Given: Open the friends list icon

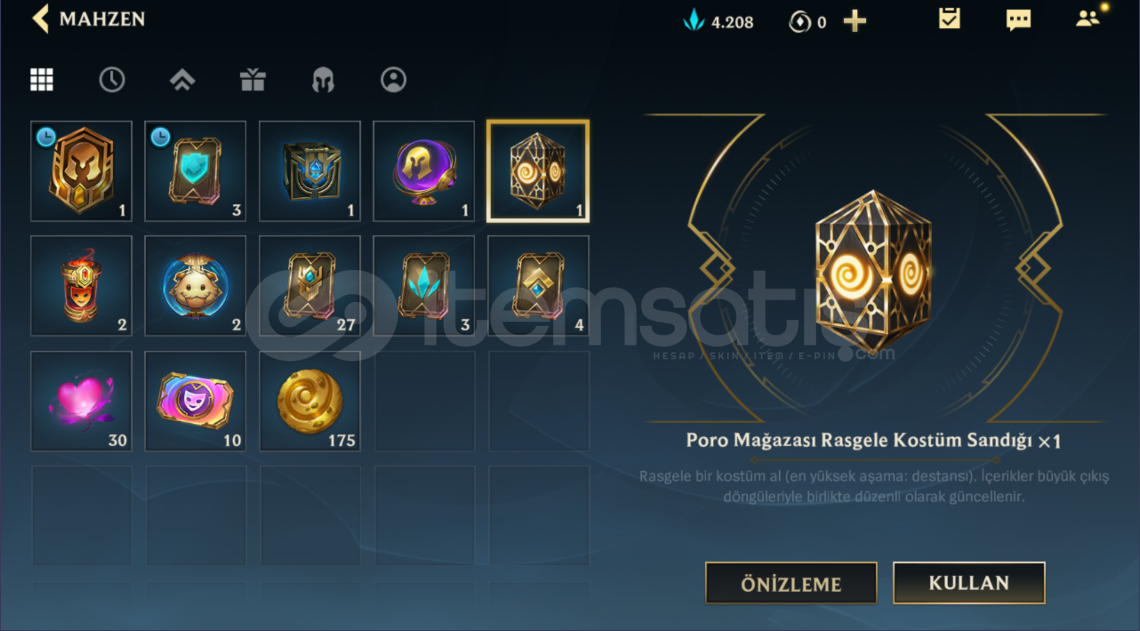Looking at the screenshot, I should pos(1088,18).
